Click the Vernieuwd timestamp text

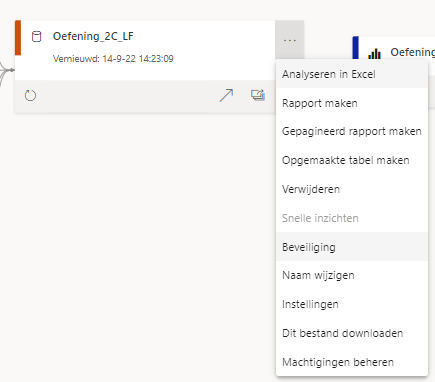[113, 59]
